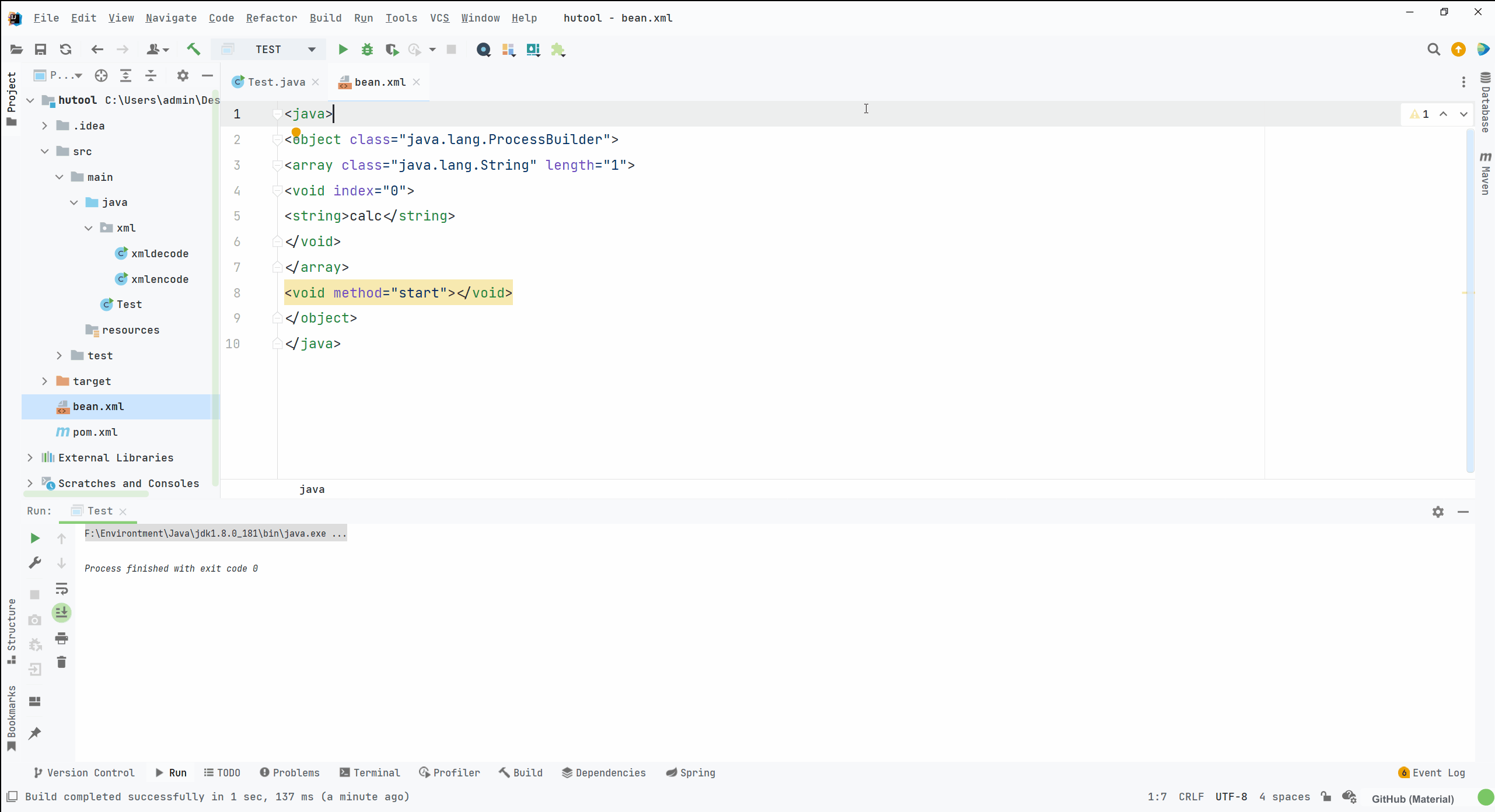
Task: Open the VCS menu
Action: coord(439,18)
